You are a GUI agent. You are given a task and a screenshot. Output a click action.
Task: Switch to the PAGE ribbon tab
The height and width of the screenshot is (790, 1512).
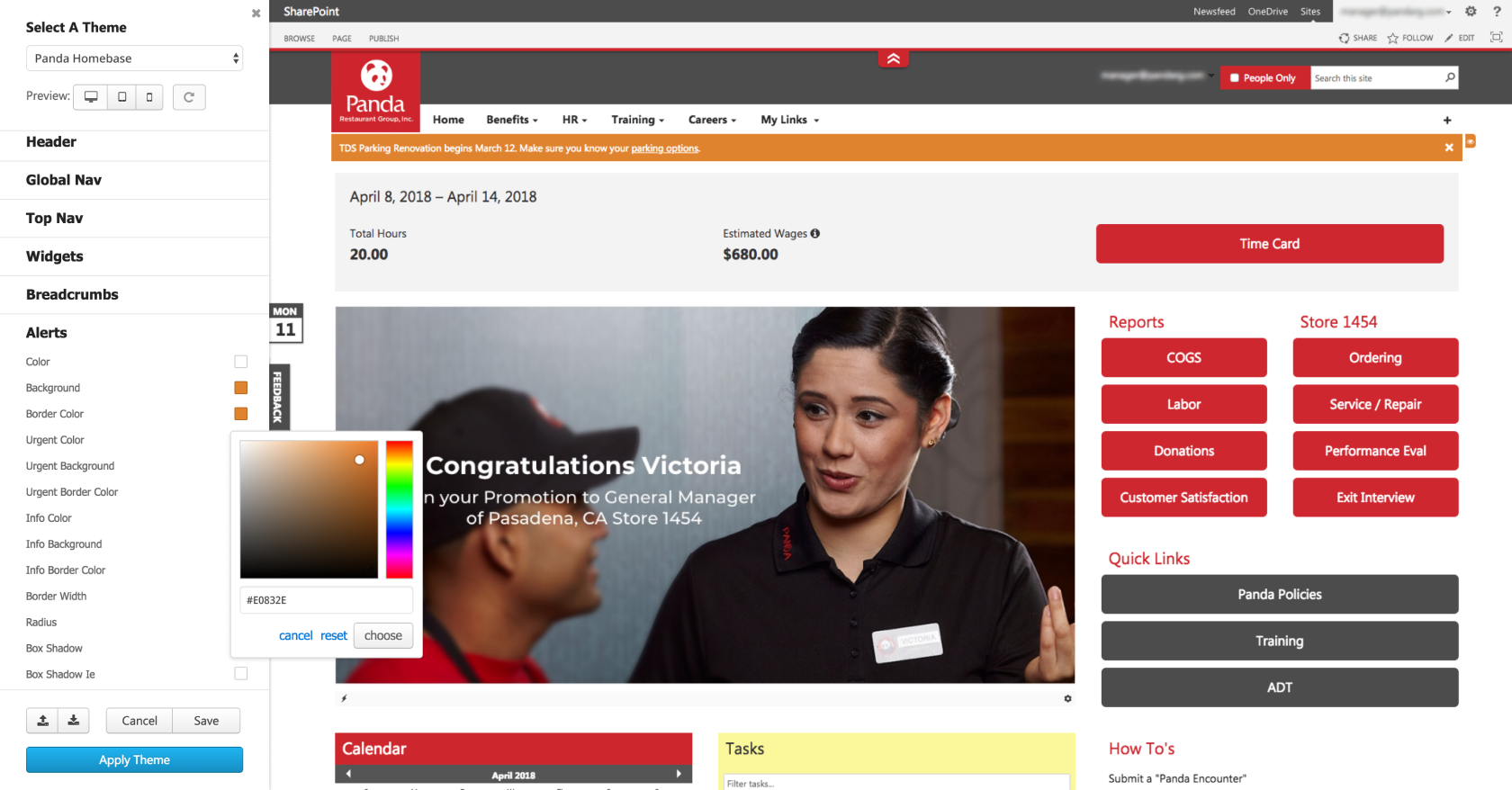click(x=342, y=39)
